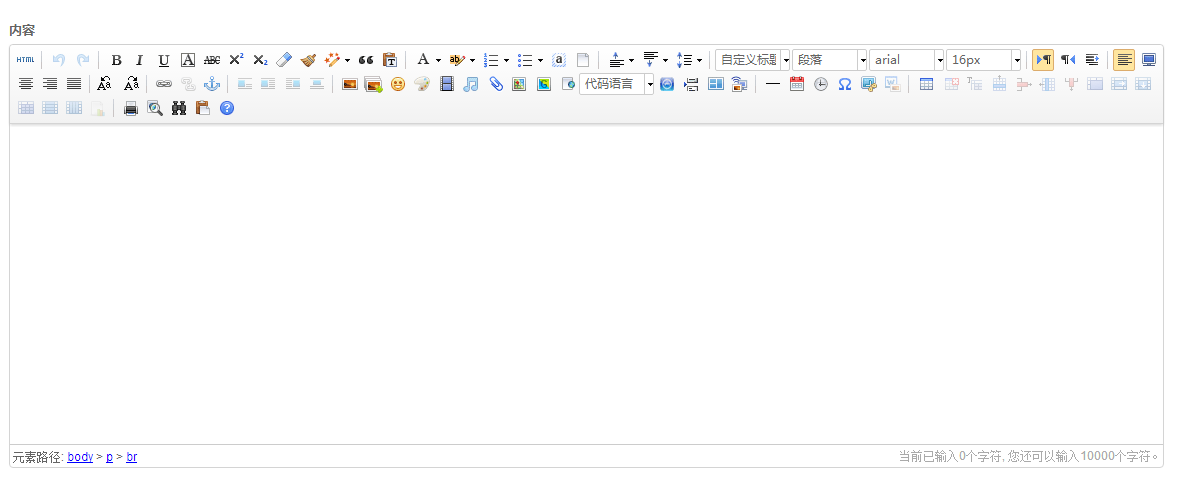Insert a video with the film icon
Image resolution: width=1177 pixels, height=481 pixels.
(447, 84)
